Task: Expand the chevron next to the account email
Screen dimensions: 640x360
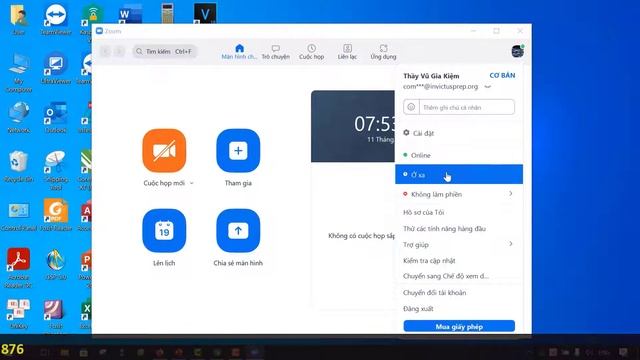Action: point(488,87)
